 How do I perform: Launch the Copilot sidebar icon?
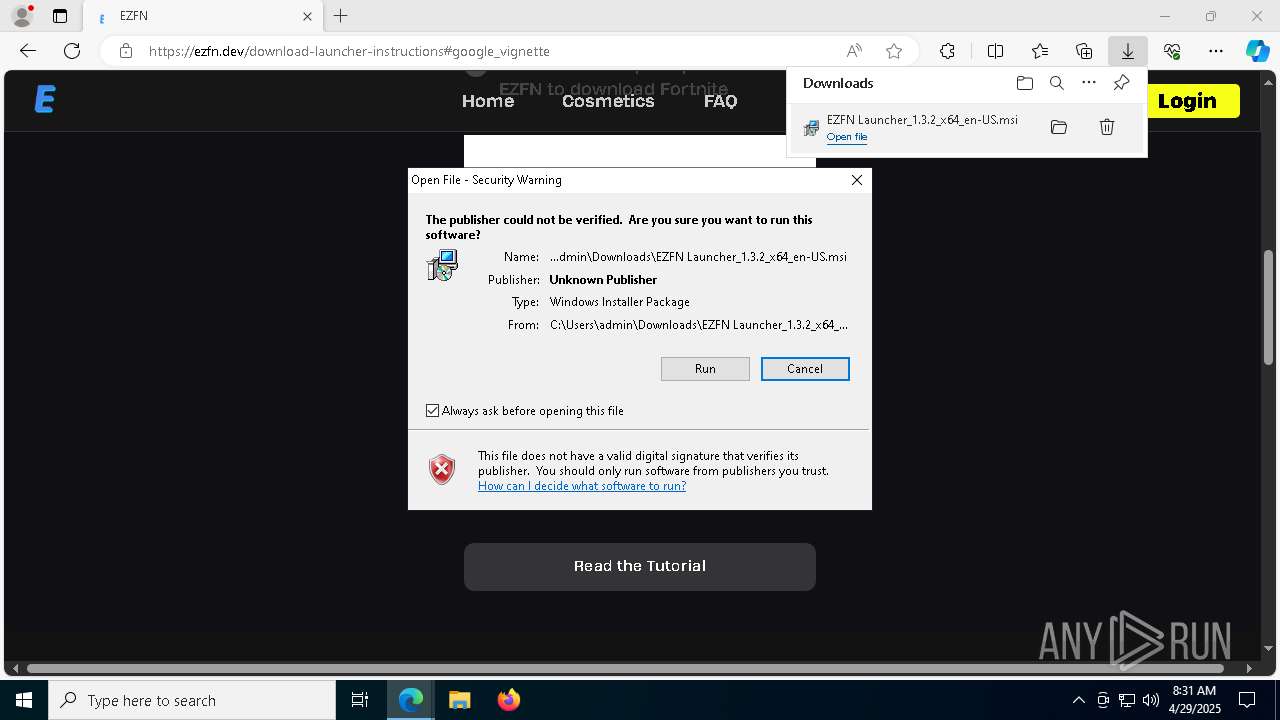(1258, 51)
